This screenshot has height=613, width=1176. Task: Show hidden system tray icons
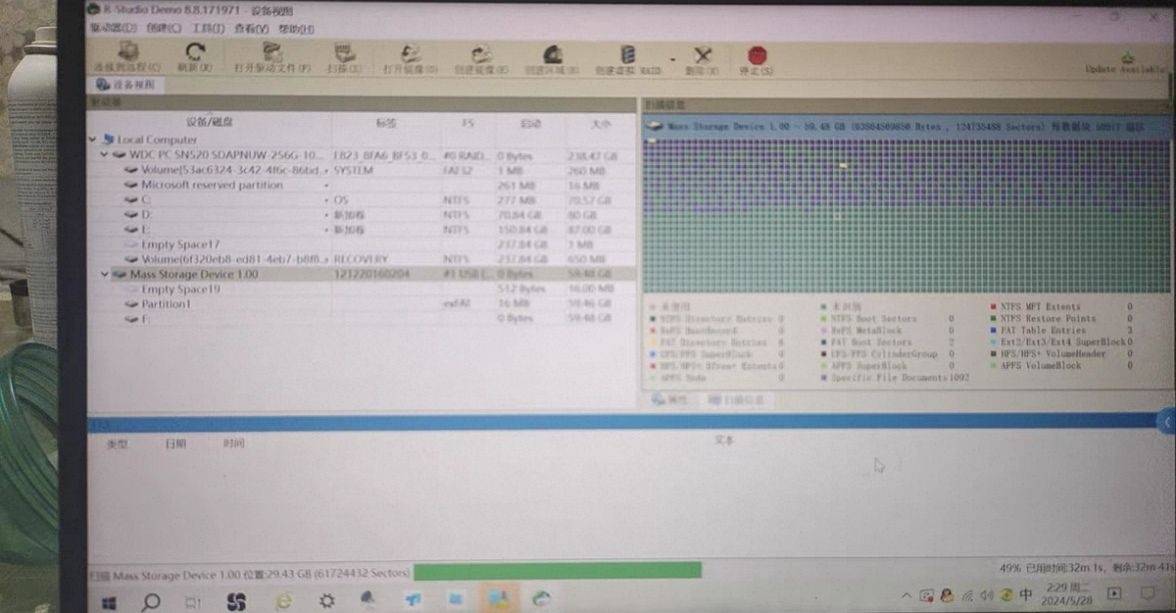906,596
